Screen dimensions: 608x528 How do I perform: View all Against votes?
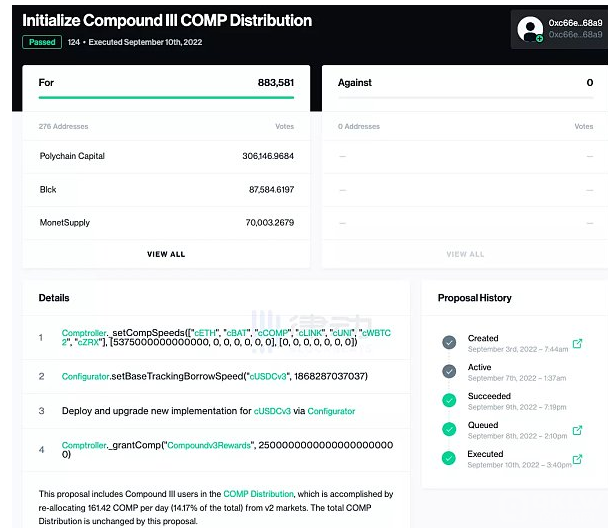465,254
